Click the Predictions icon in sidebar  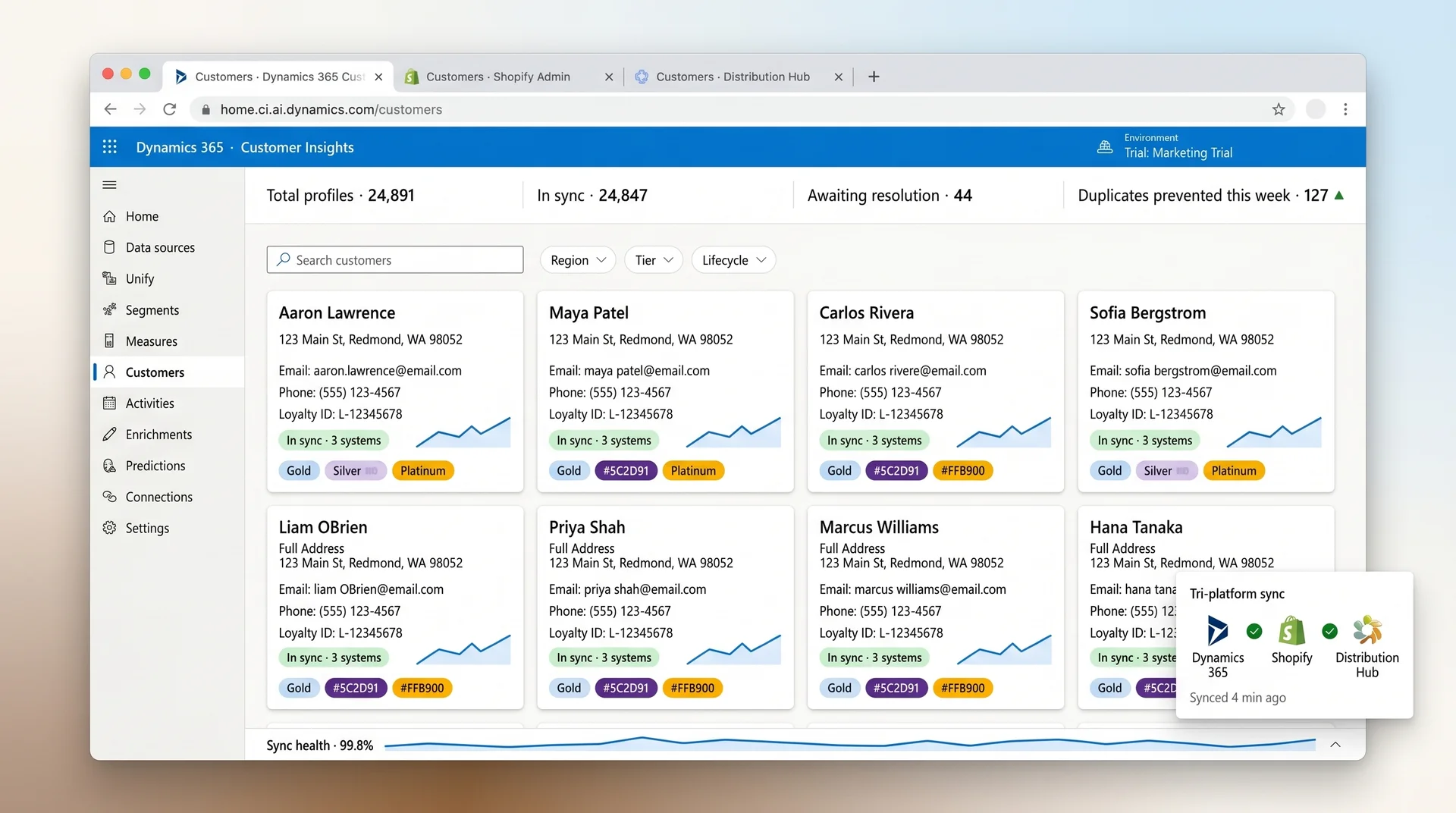(110, 465)
